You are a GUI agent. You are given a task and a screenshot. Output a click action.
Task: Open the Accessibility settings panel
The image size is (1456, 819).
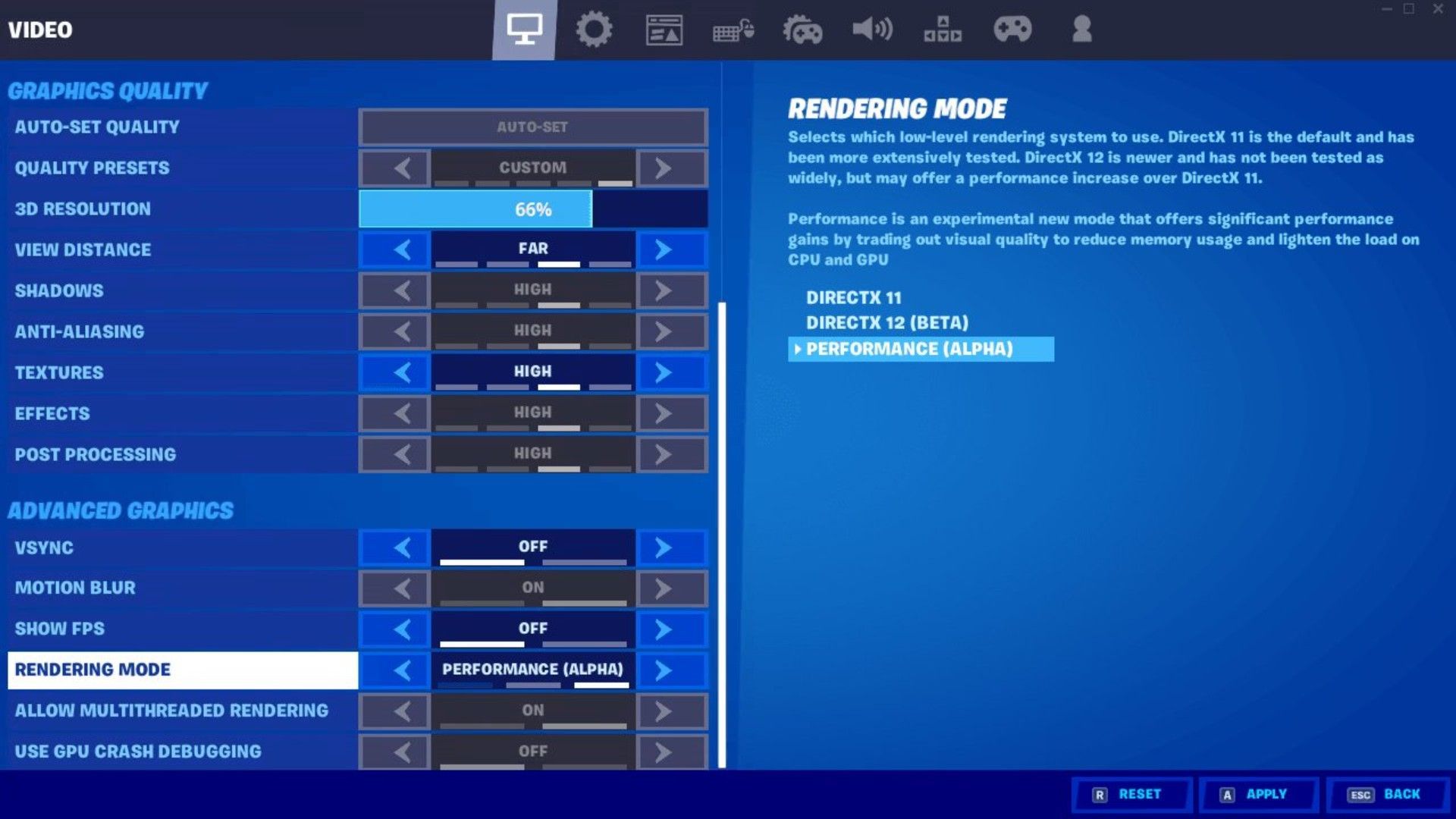[x=941, y=29]
